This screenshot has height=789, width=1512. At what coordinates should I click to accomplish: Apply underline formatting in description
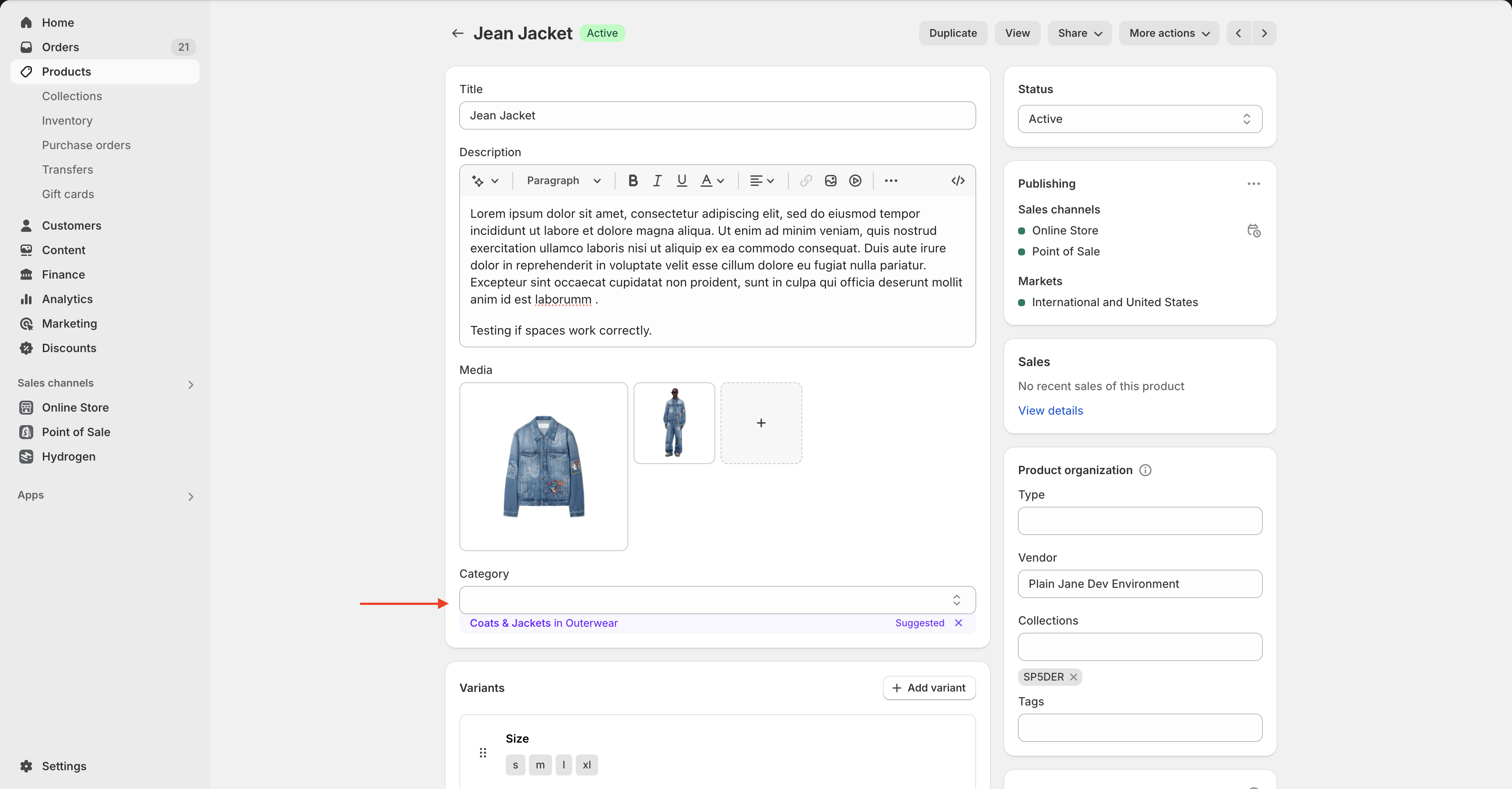pos(682,181)
